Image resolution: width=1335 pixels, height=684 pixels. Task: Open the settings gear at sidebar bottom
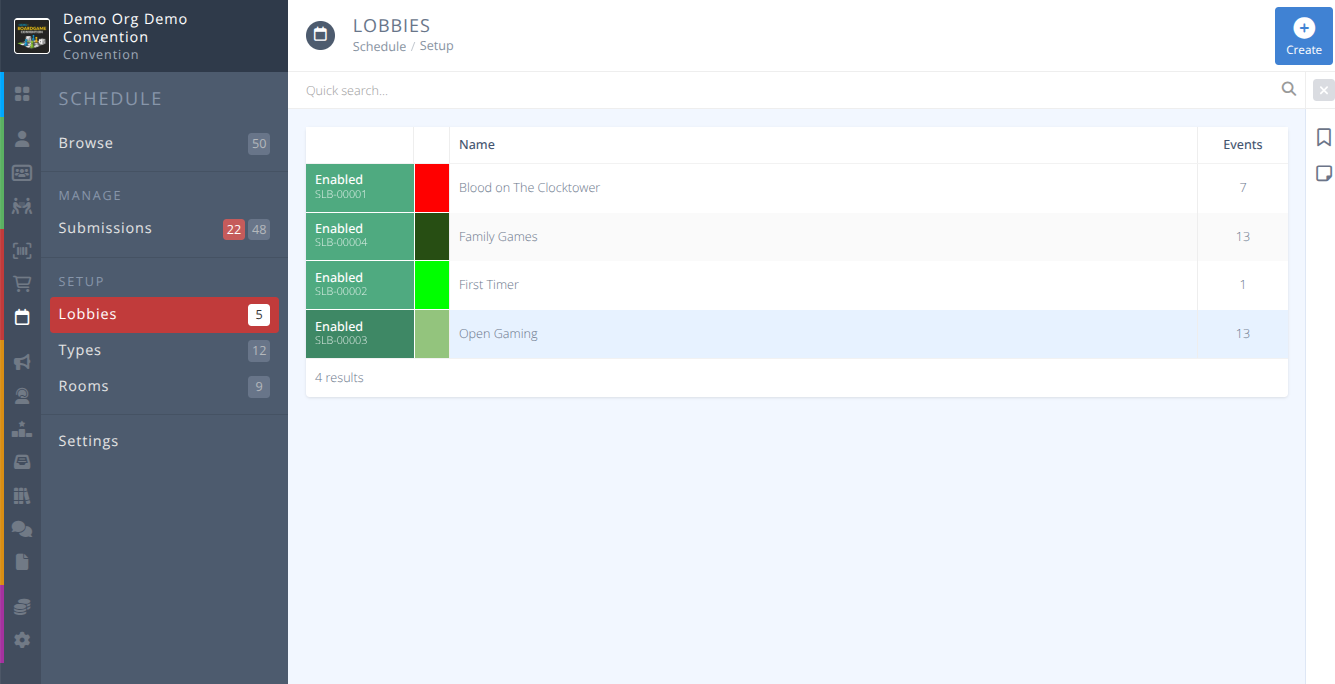(22, 639)
